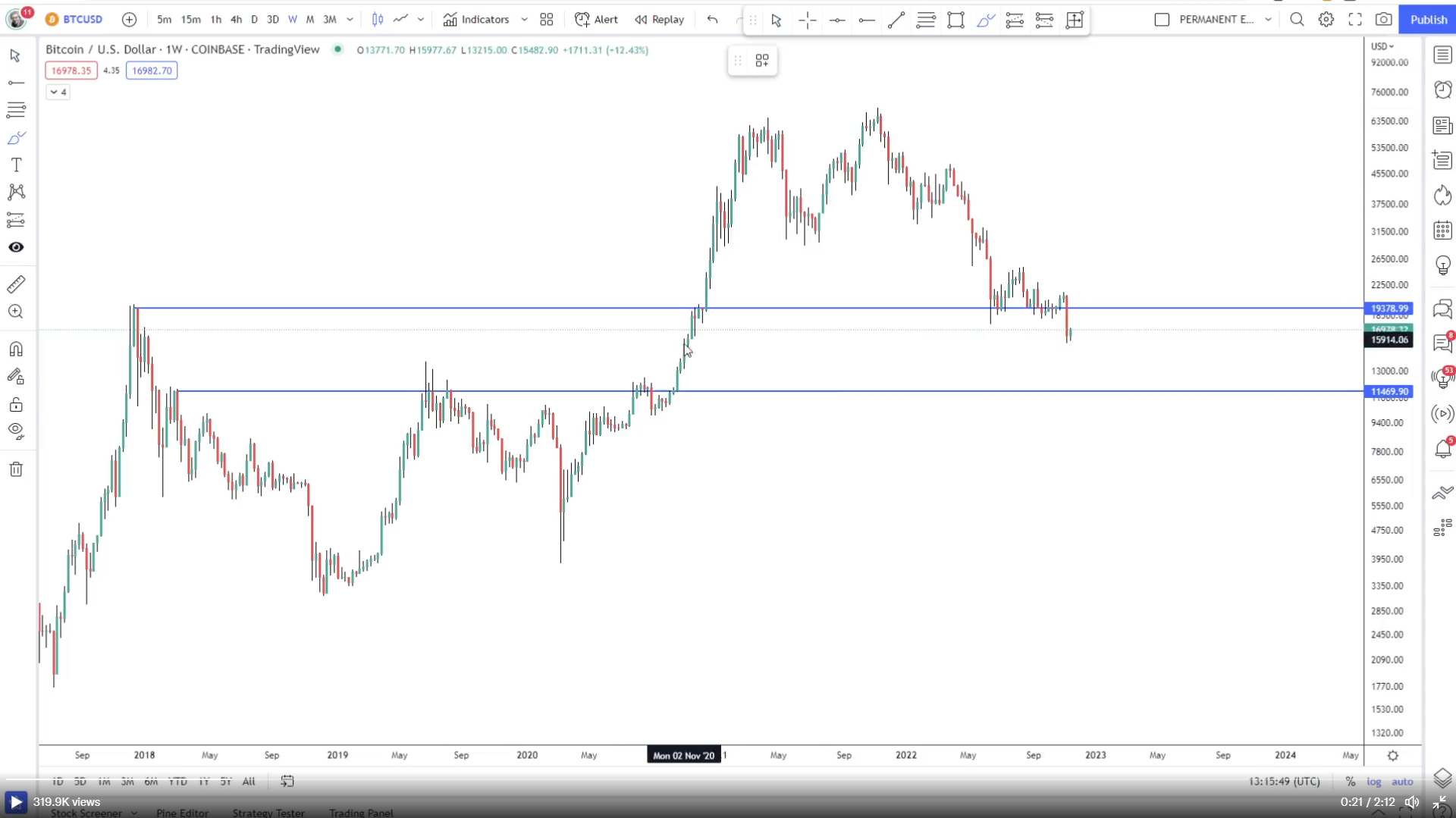This screenshot has height=818, width=1456.
Task: Open the Pine Editor tab
Action: pyautogui.click(x=182, y=813)
